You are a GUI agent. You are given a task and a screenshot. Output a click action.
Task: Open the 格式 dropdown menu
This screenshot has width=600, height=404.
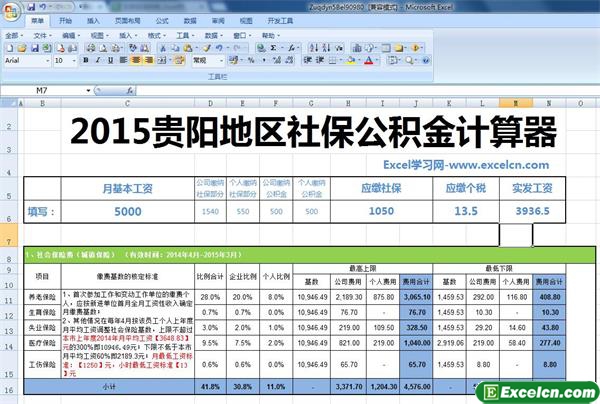click(x=157, y=36)
